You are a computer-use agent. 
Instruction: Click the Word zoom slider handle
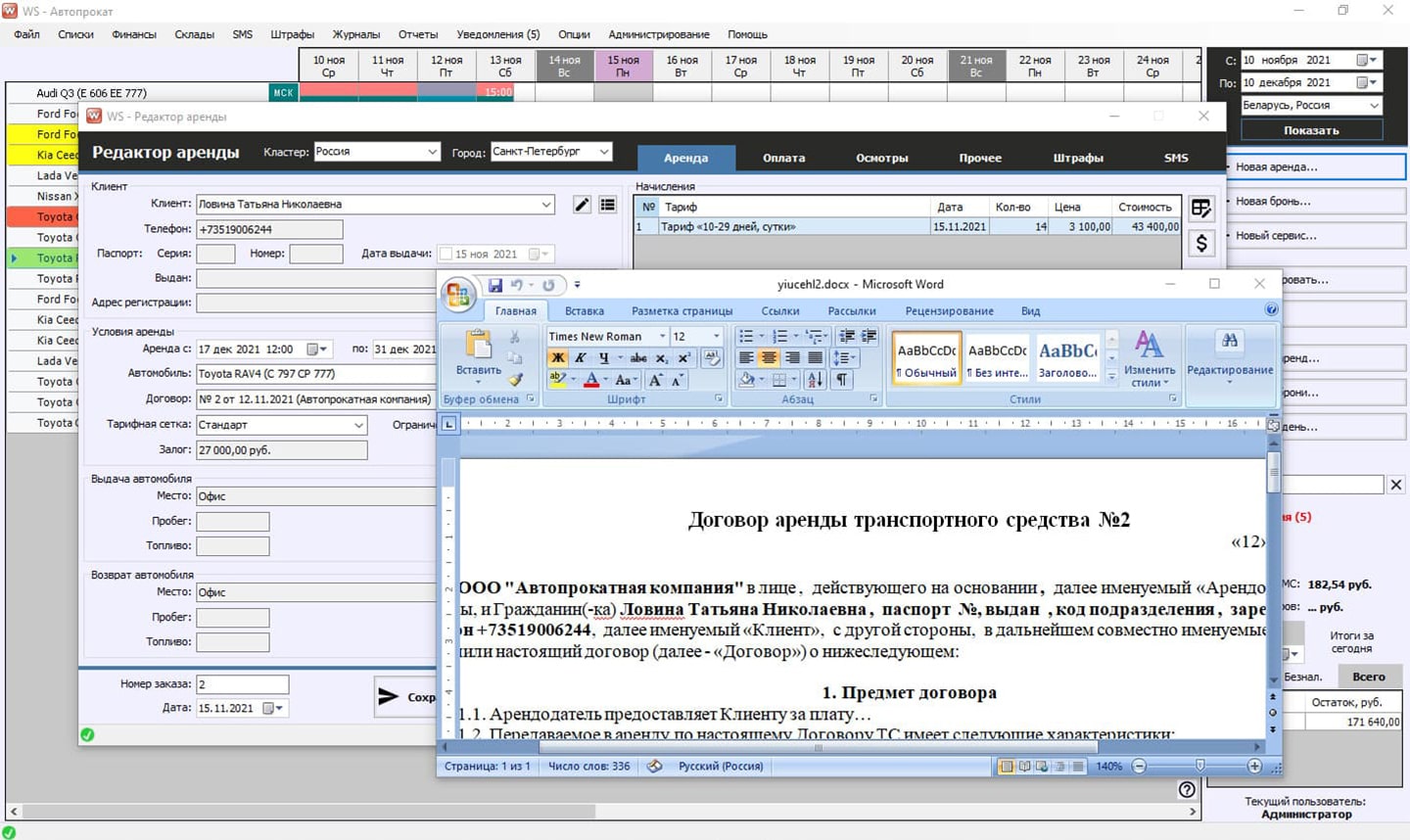(1200, 767)
